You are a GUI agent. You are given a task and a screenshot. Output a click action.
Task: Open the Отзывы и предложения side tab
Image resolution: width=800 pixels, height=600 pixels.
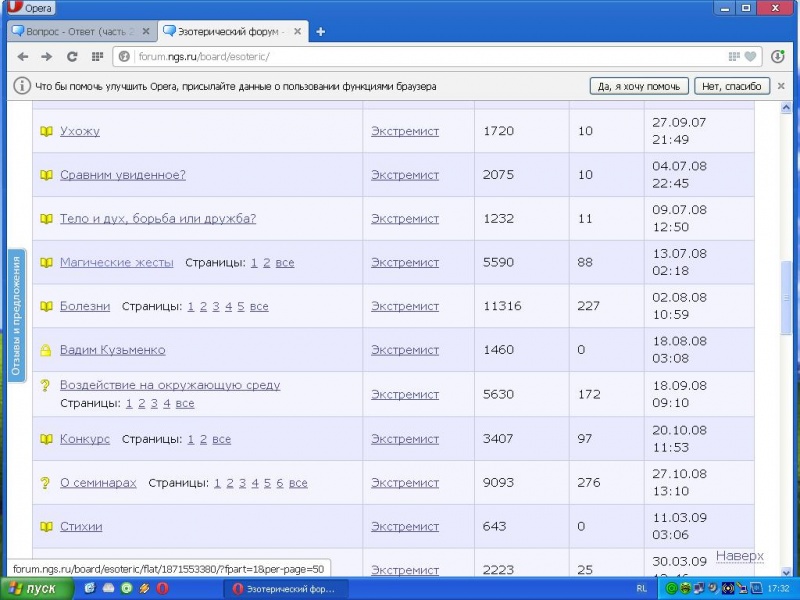(16, 315)
